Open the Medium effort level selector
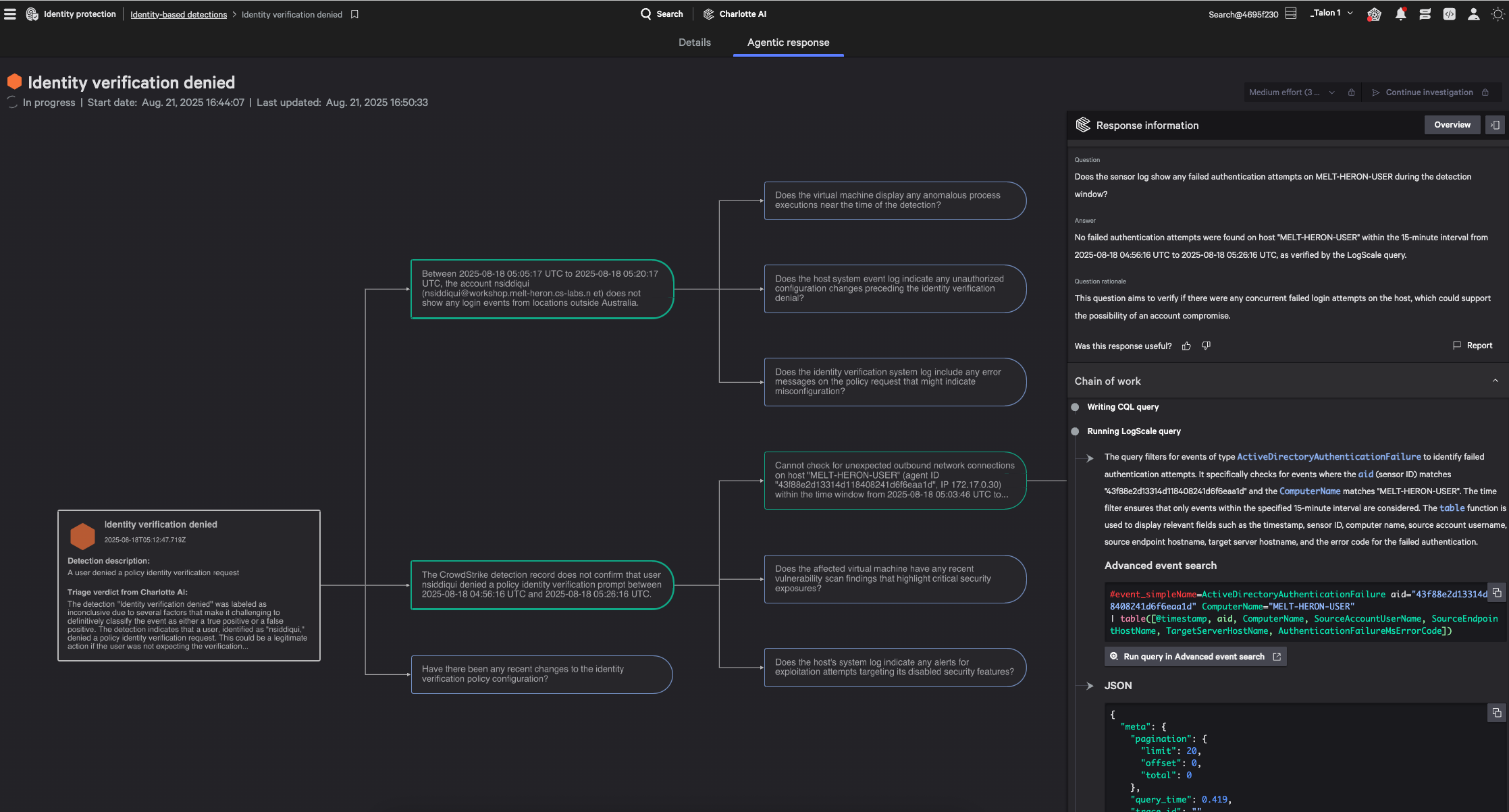Screen dimensions: 1509x812 point(1291,92)
